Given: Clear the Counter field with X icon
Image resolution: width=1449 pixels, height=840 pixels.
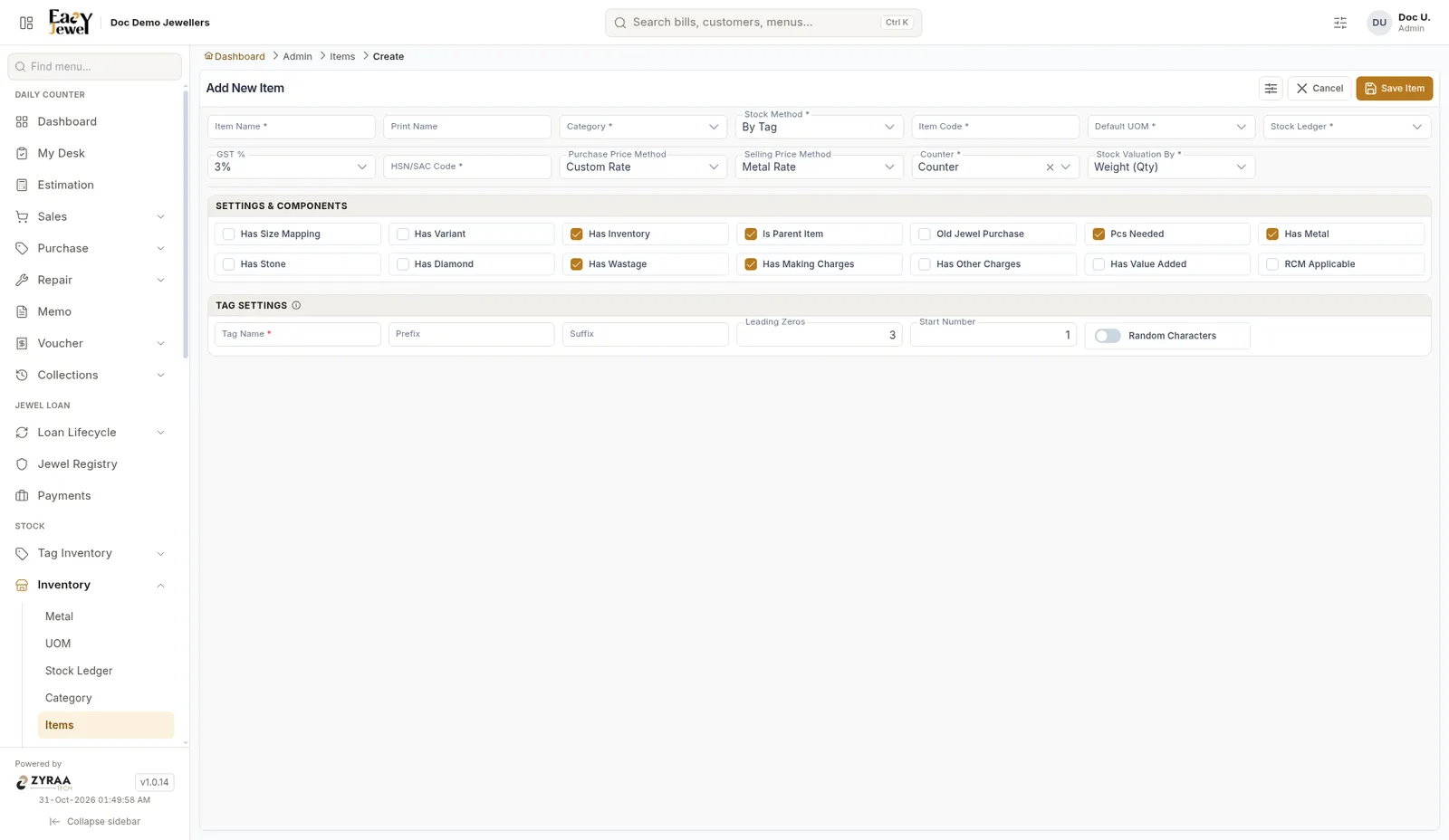Looking at the screenshot, I should coord(1050,167).
